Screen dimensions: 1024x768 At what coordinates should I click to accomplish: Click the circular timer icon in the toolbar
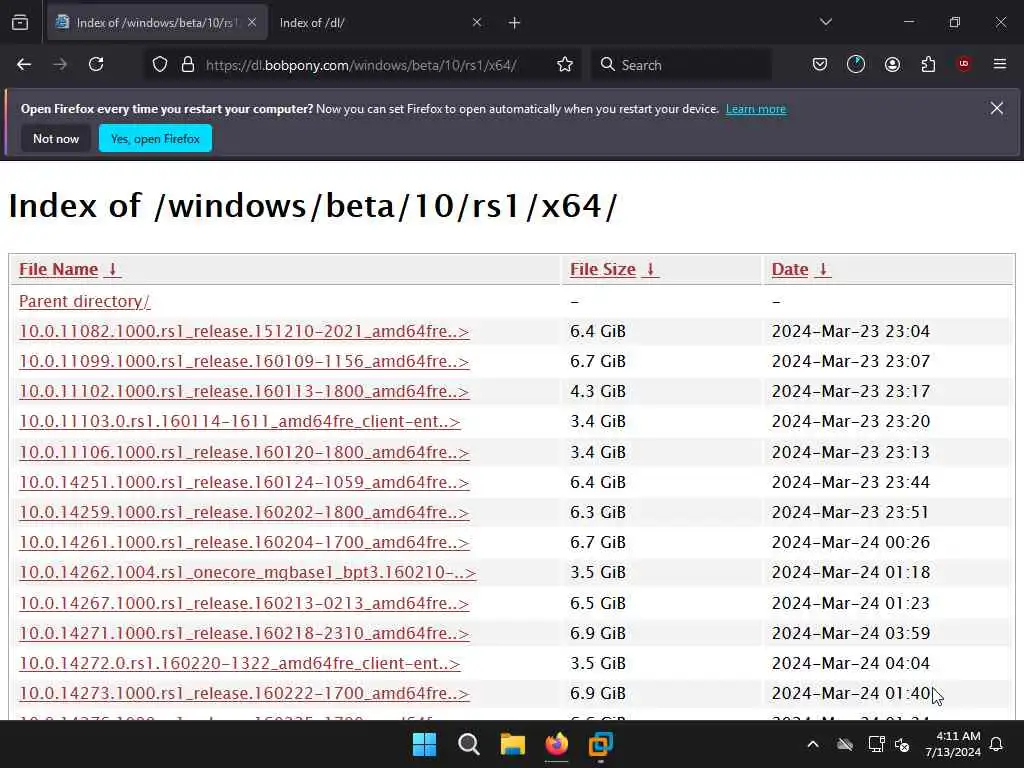click(x=856, y=65)
